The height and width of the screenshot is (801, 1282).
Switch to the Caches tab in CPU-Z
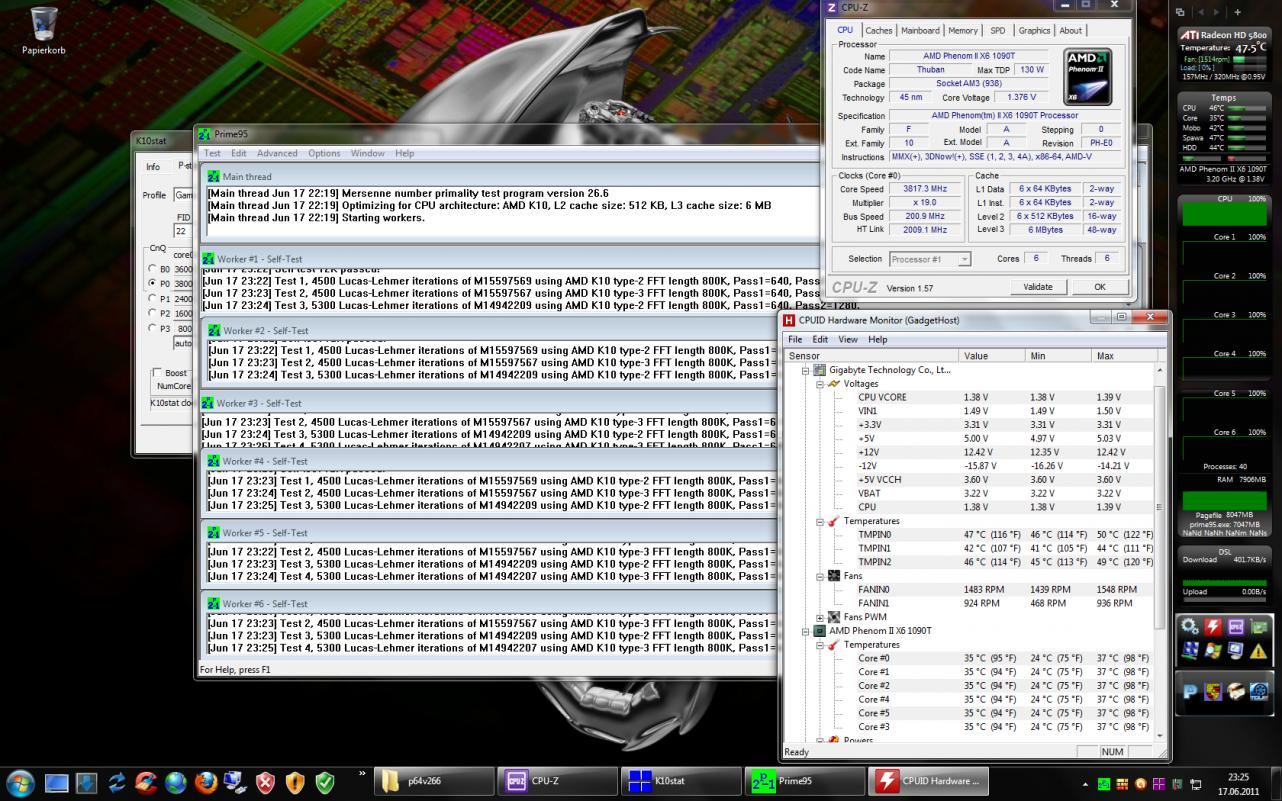(879, 31)
